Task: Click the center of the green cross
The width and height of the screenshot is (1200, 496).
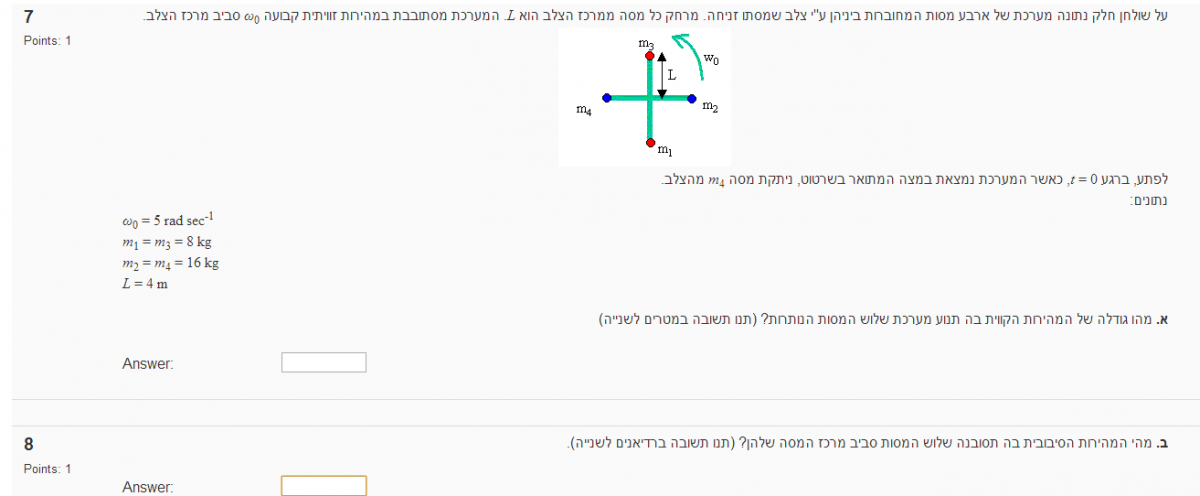Action: click(650, 98)
